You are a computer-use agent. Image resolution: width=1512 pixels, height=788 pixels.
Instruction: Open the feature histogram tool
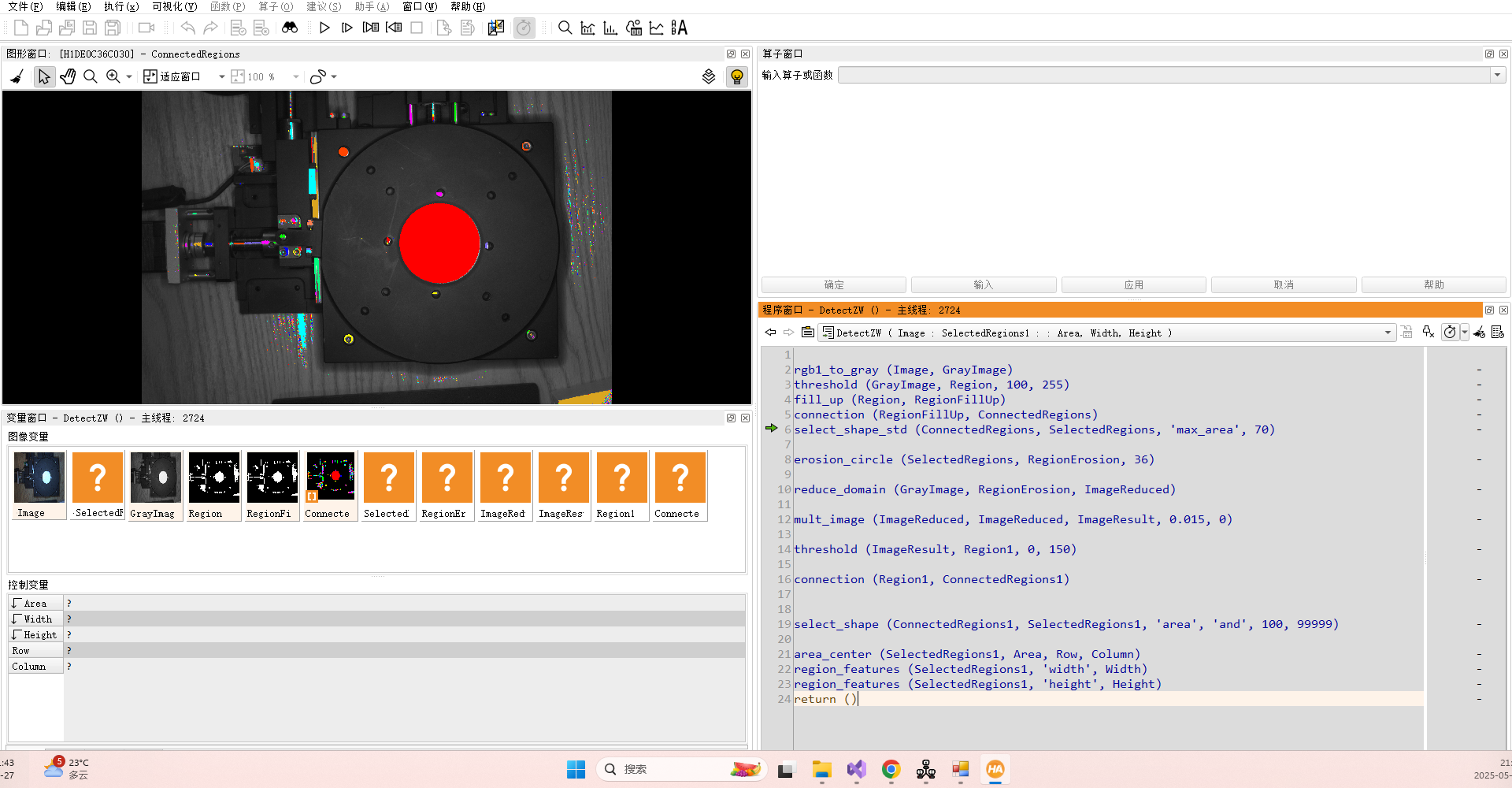coord(610,28)
